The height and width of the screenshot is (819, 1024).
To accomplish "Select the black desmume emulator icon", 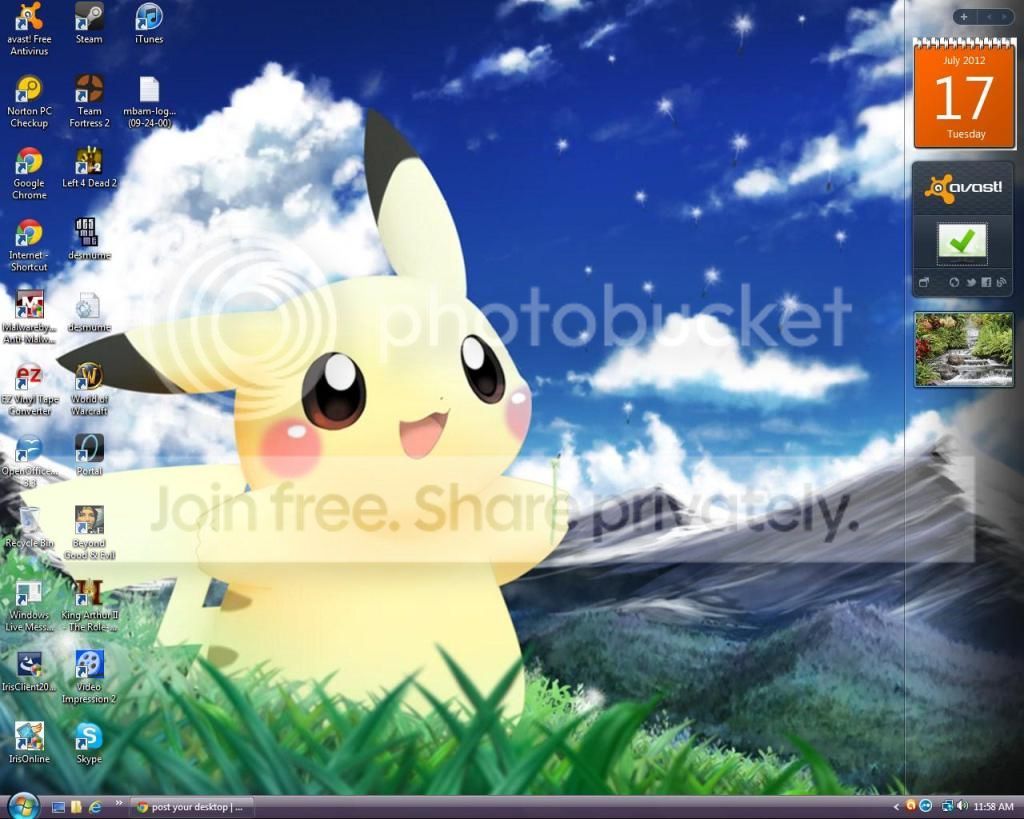I will (89, 239).
